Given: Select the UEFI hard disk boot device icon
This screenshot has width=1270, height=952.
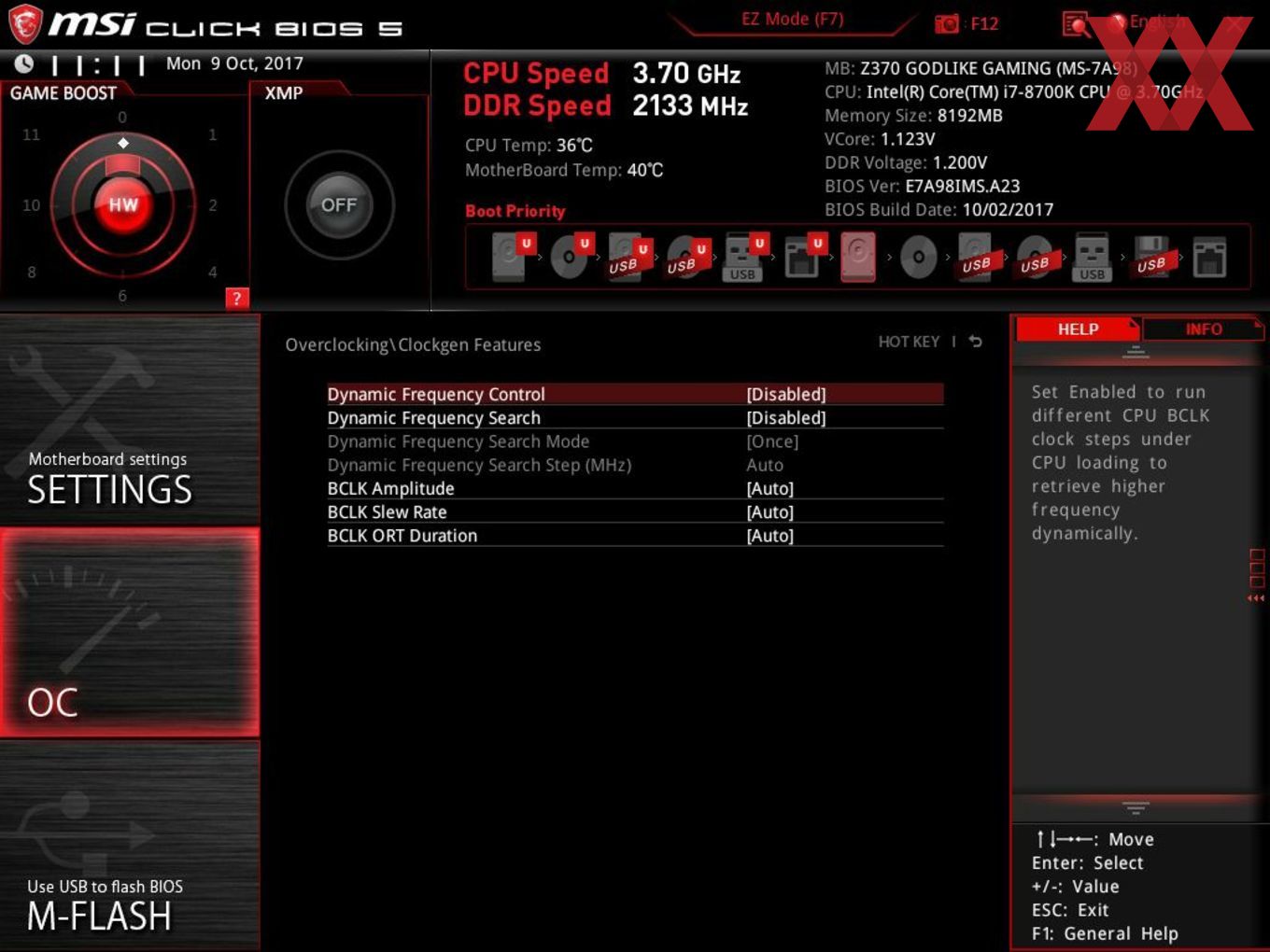Looking at the screenshot, I should point(511,257).
